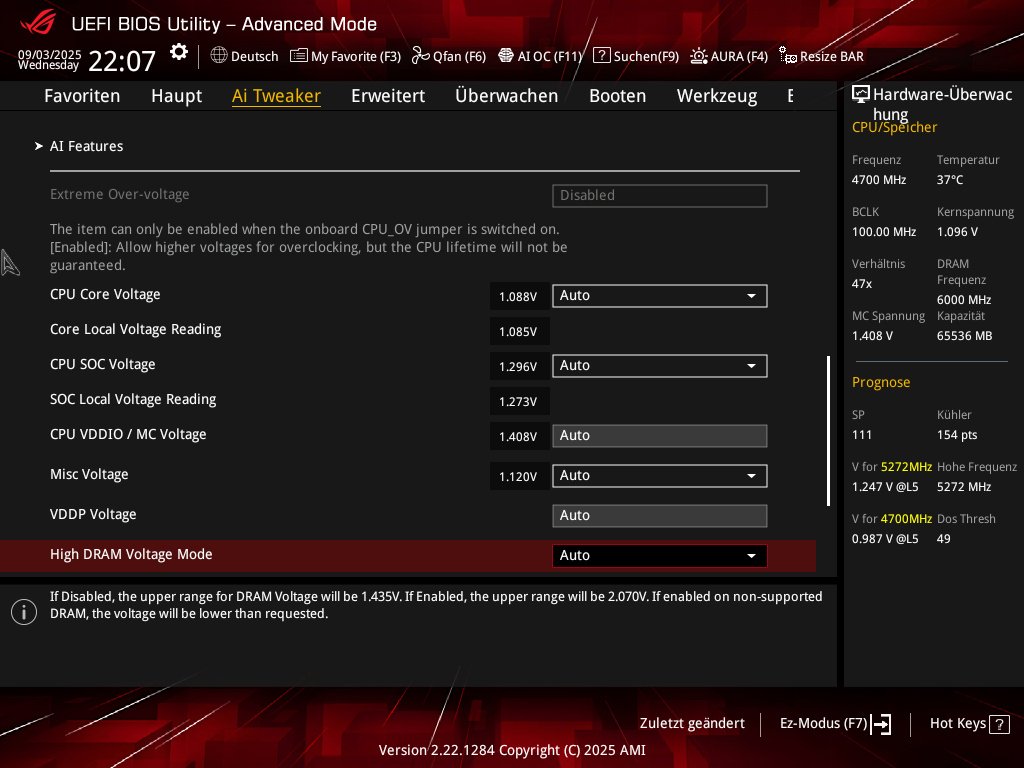Screen dimensions: 1024x768
Task: Open the High DRAM Voltage Mode dropdown
Action: 660,556
